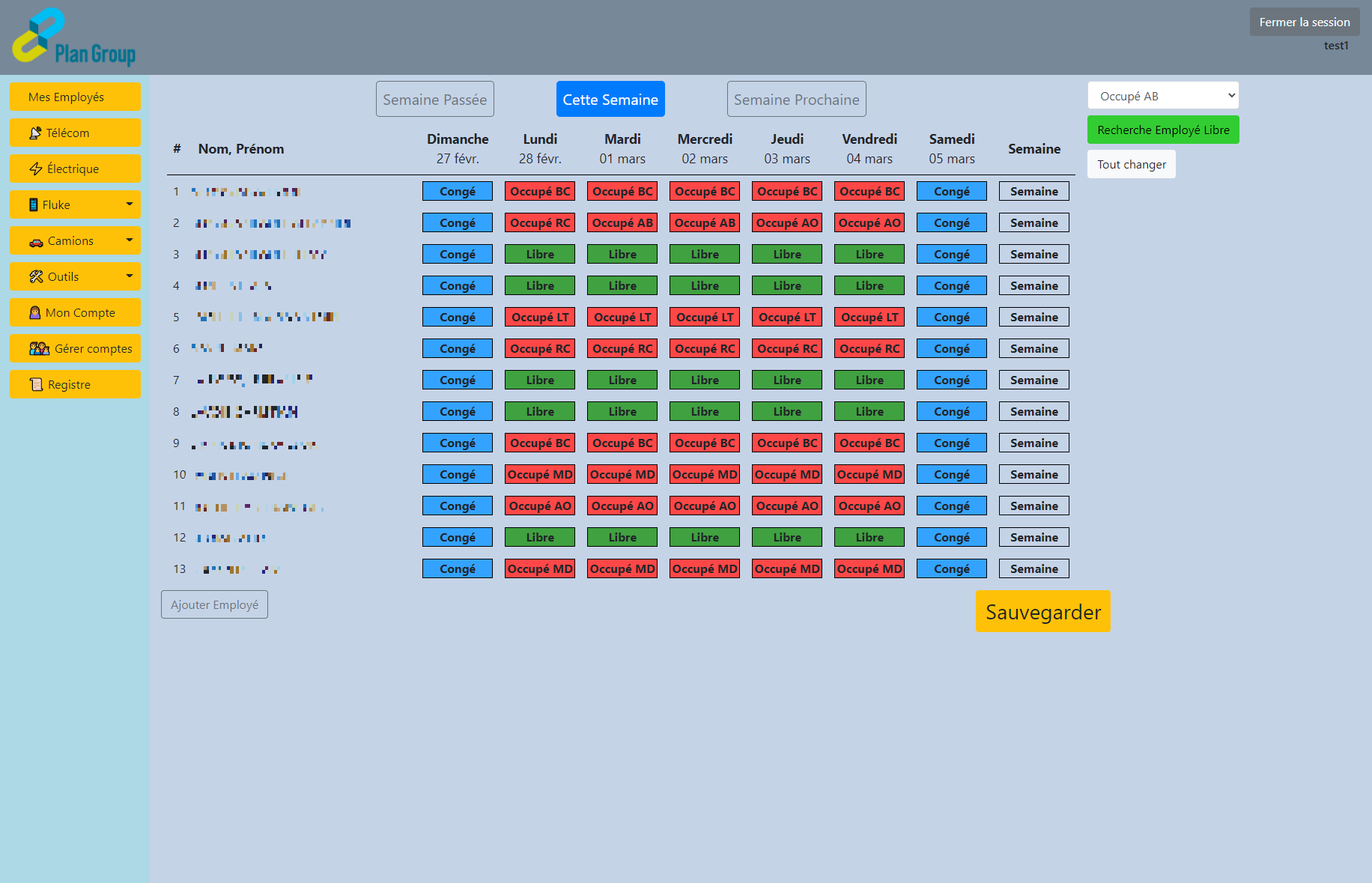This screenshot has width=1372, height=883.
Task: Expand the Camions dropdown arrow
Action: [128, 240]
